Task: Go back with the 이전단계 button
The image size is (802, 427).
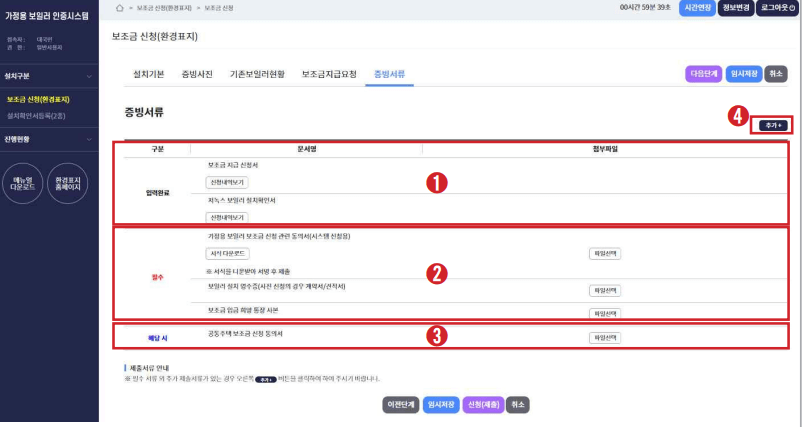Action: click(x=401, y=404)
